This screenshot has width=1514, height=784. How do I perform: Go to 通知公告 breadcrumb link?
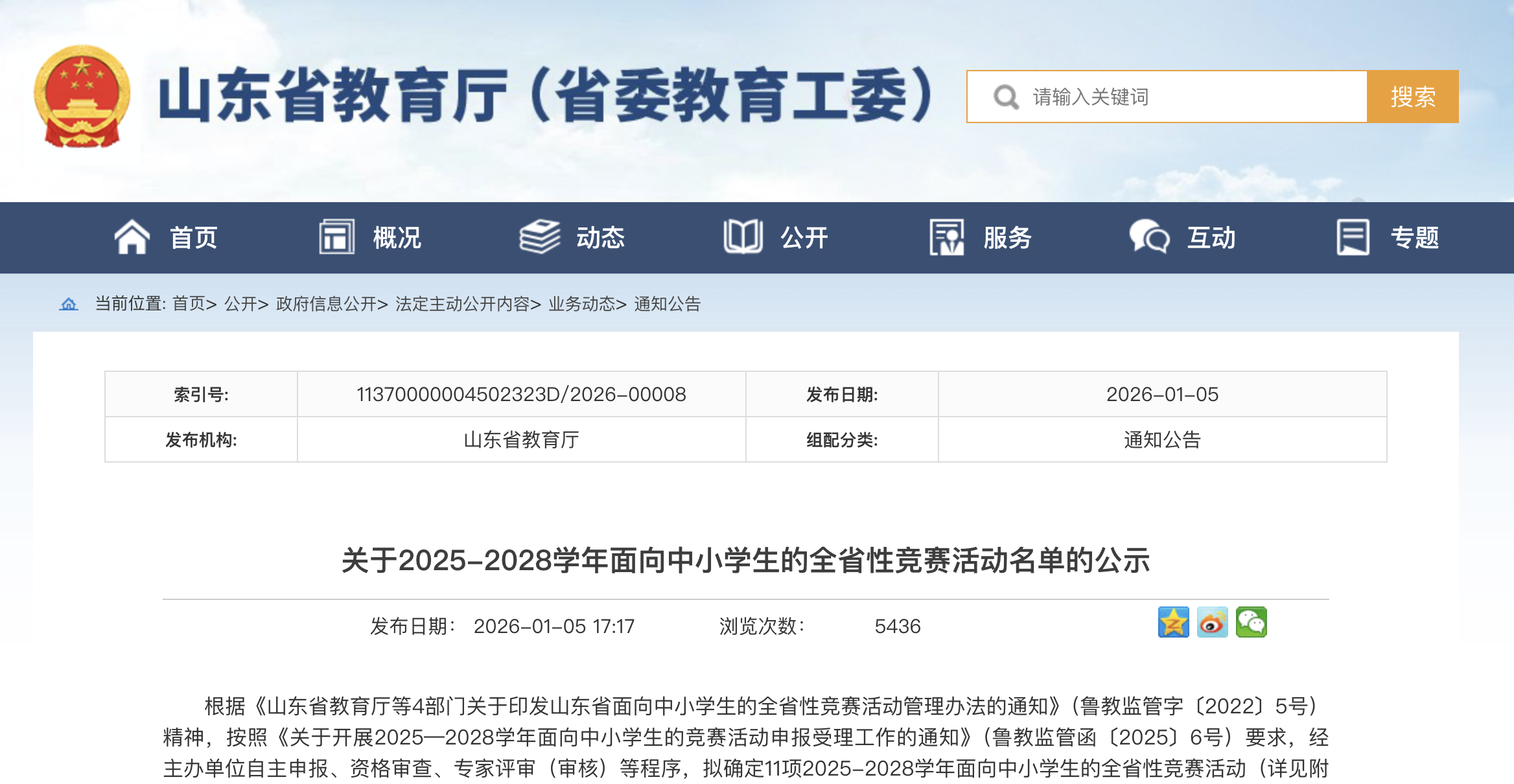click(x=667, y=304)
